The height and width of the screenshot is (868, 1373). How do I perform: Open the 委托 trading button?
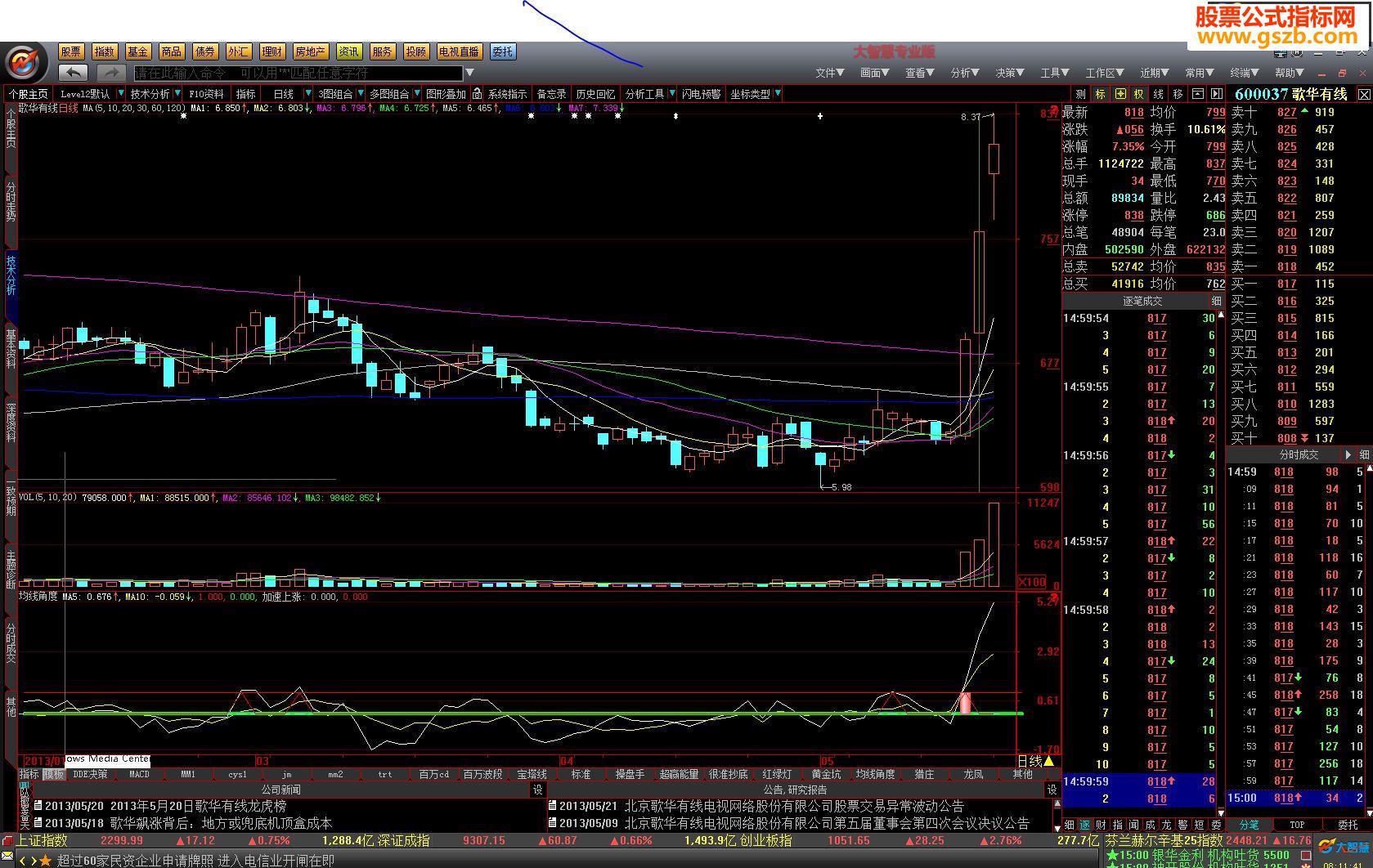pyautogui.click(x=502, y=51)
